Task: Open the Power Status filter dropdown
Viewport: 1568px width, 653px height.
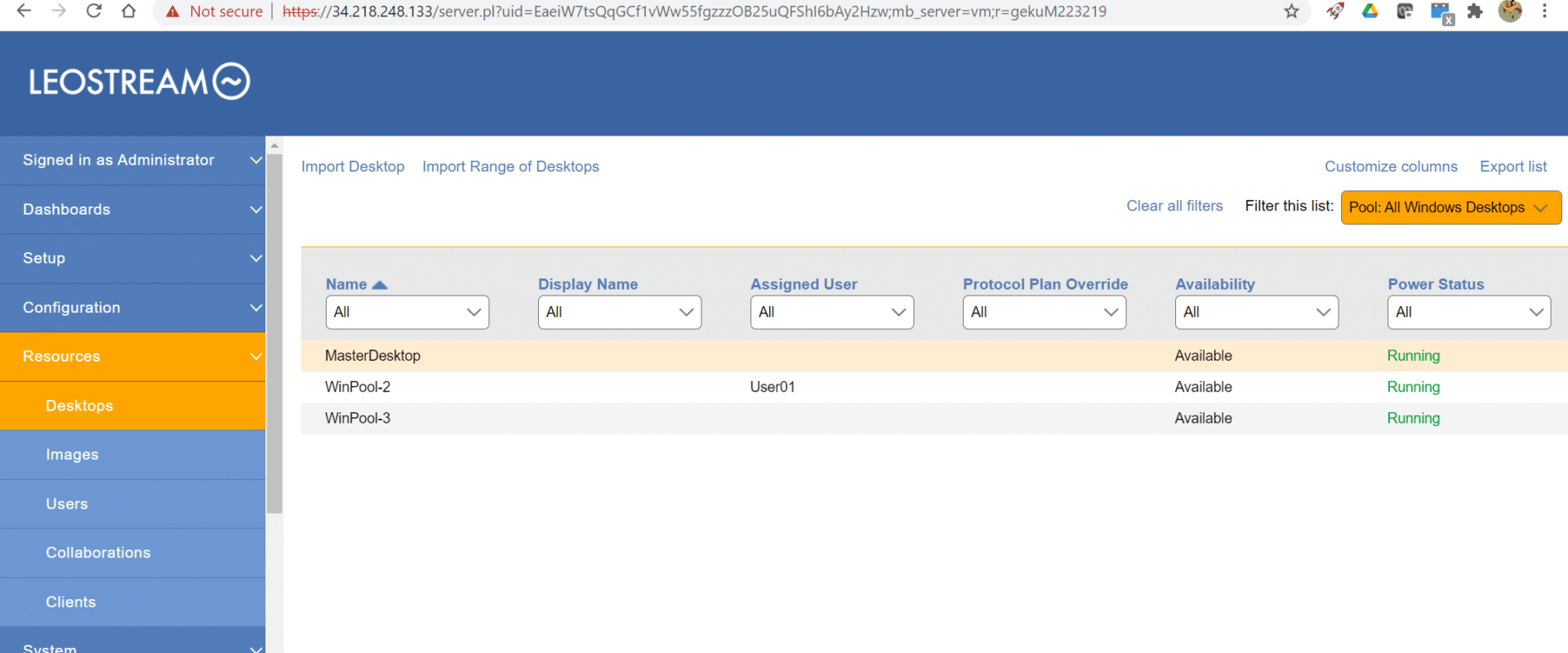Action: click(1468, 312)
